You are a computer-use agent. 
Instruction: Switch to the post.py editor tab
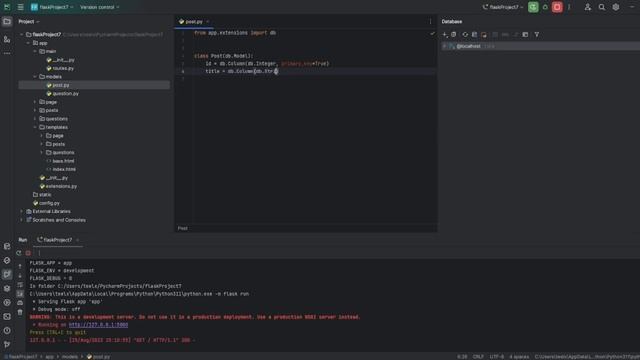(x=194, y=22)
